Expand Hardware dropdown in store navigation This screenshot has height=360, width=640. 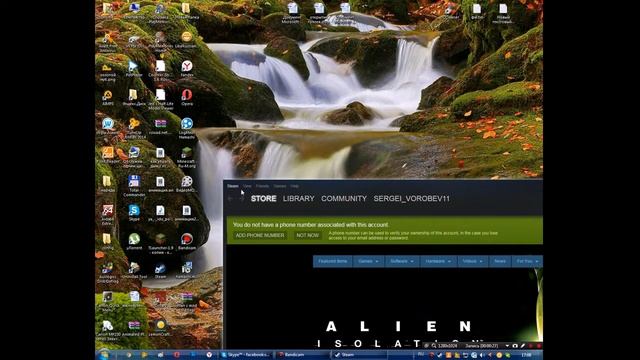tap(438, 261)
